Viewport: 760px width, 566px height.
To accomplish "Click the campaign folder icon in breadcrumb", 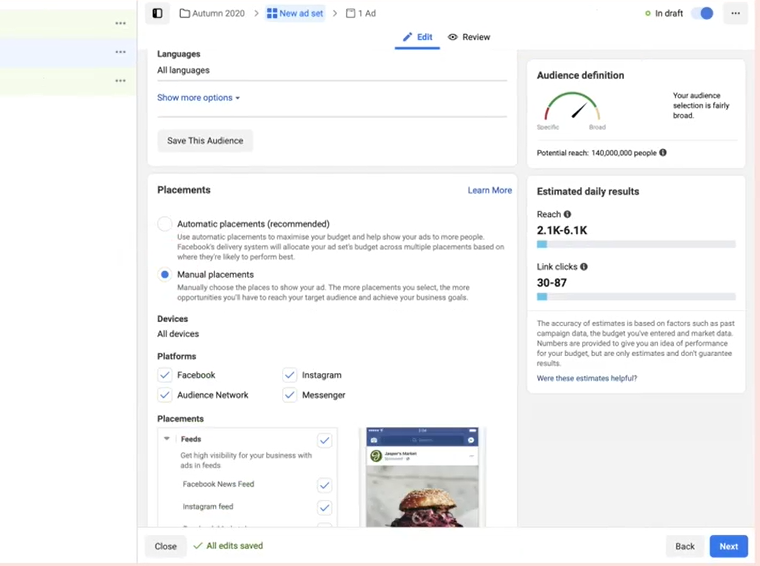I will tap(185, 13).
